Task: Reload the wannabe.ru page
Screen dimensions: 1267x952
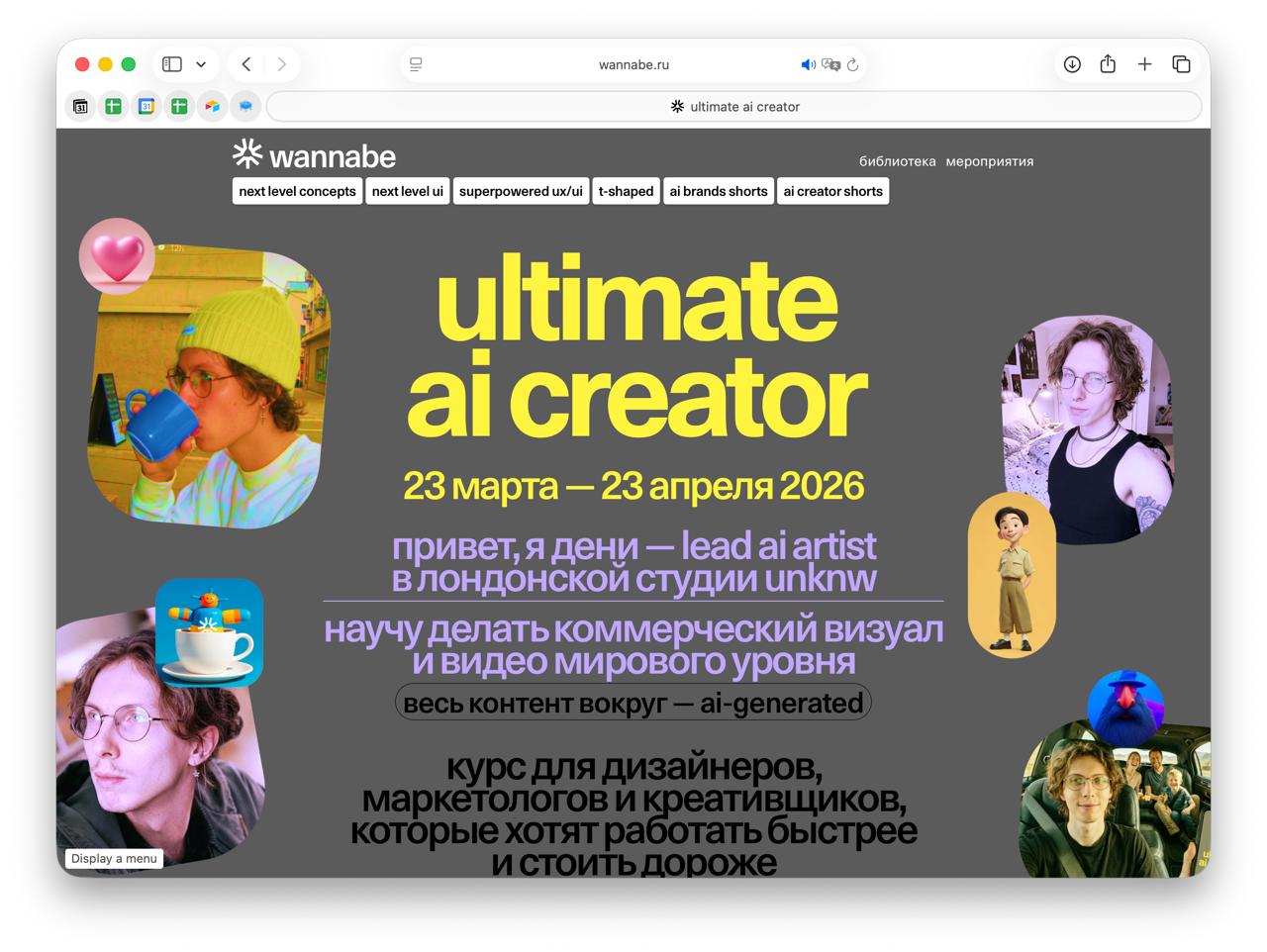Action: tap(852, 64)
